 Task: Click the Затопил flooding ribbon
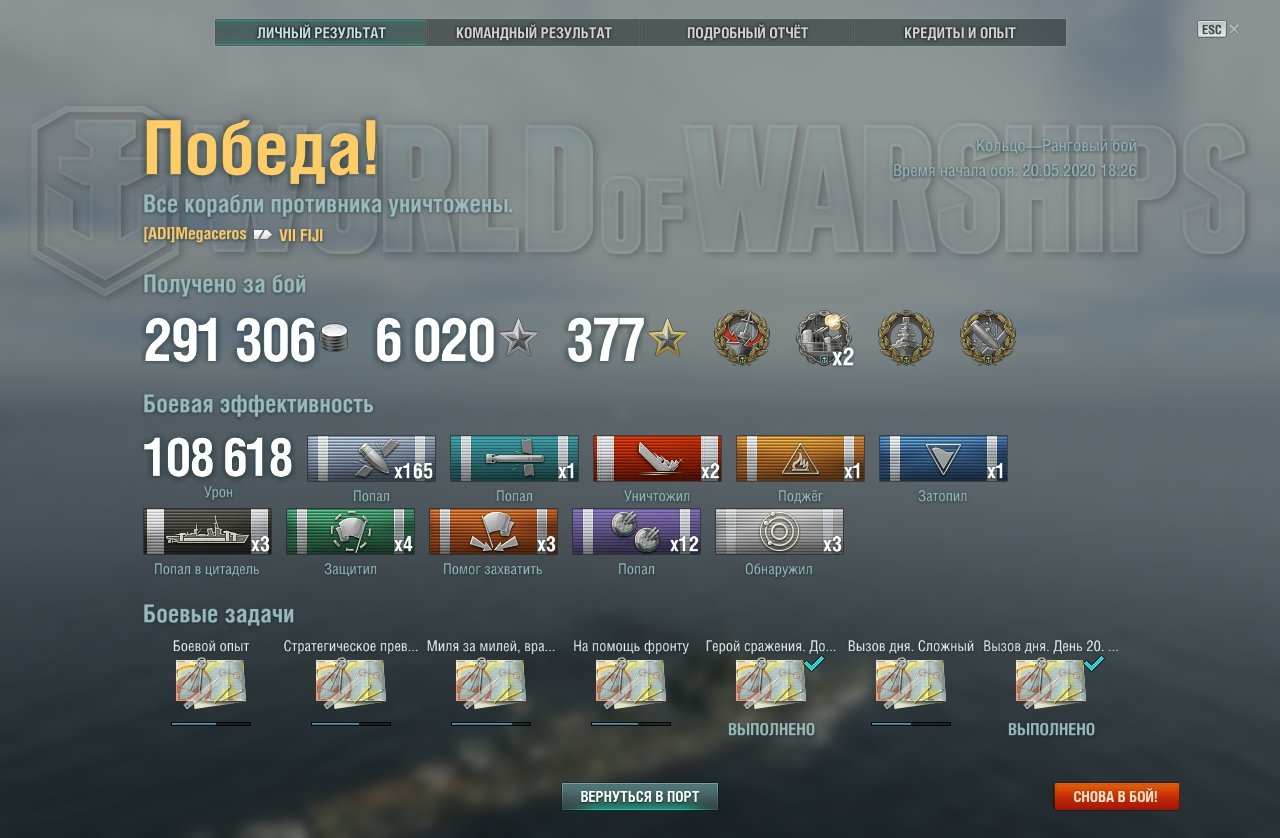click(943, 459)
